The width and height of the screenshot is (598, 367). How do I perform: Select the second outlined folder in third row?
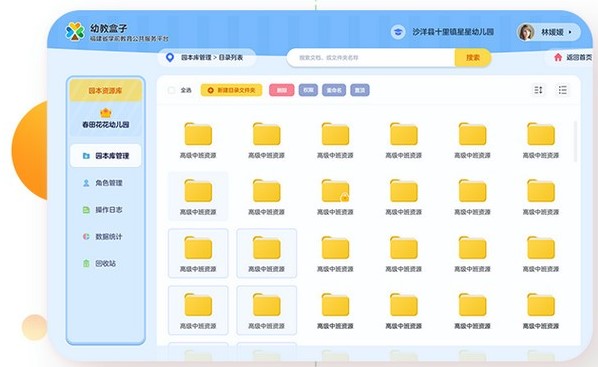[x=267, y=253]
